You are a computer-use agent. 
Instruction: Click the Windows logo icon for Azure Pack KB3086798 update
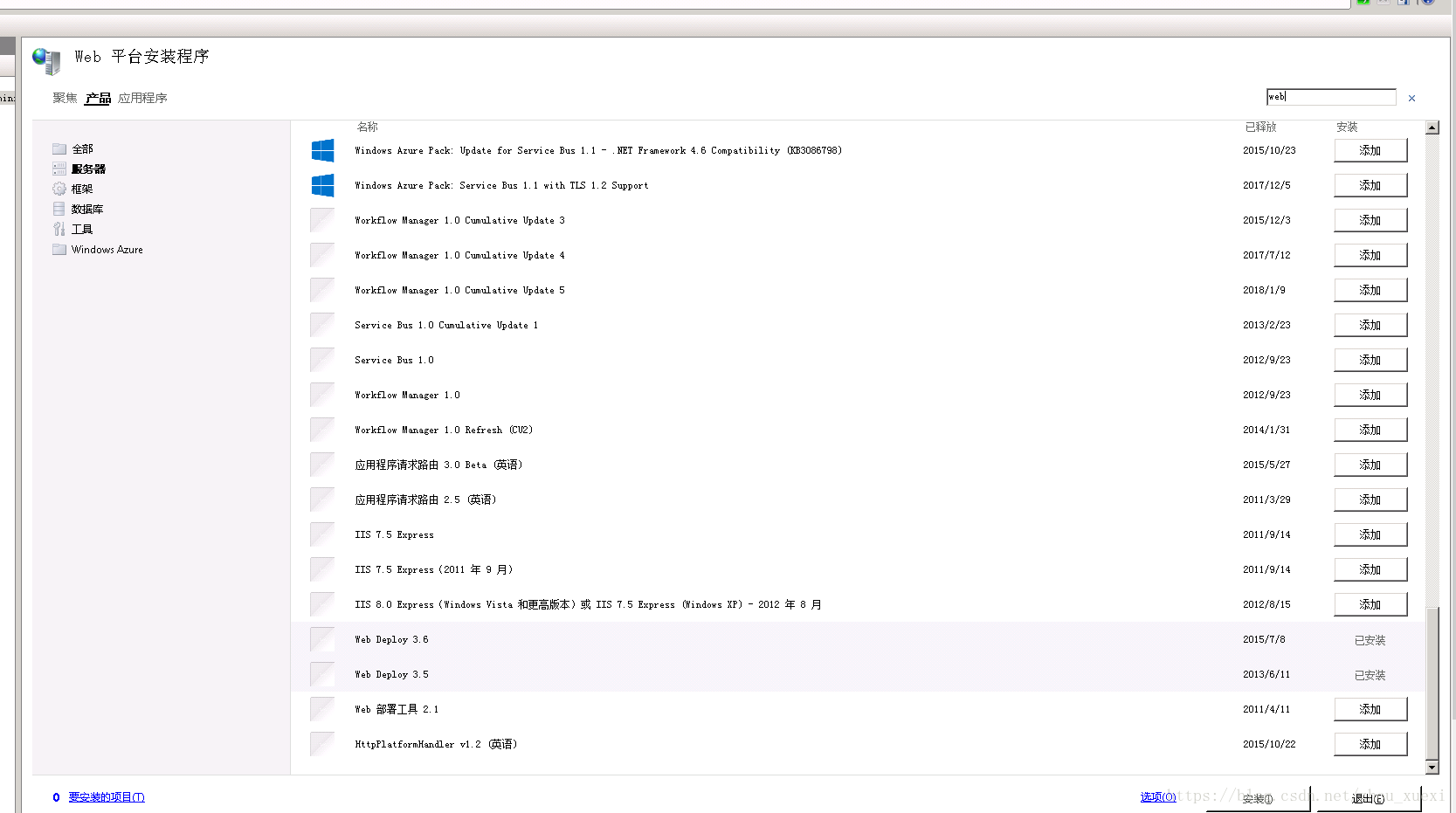tap(322, 150)
